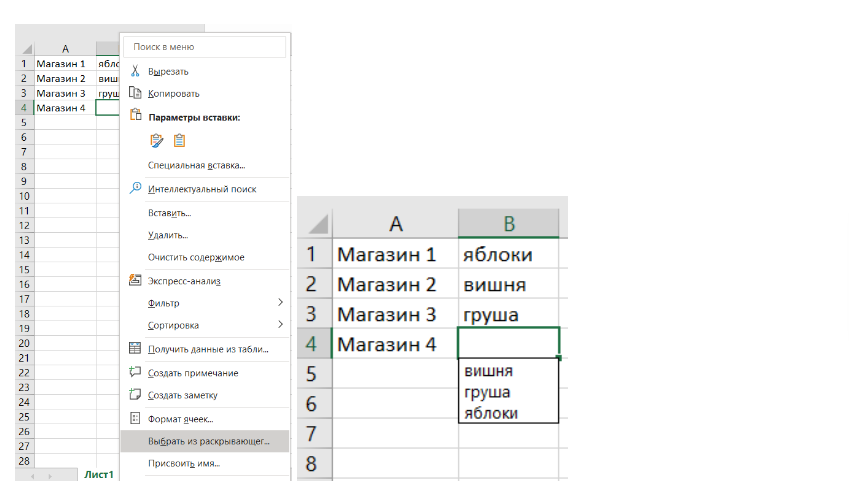Click Магазин 3 cell in small sheet
This screenshot has height=485, width=849.
66,93
